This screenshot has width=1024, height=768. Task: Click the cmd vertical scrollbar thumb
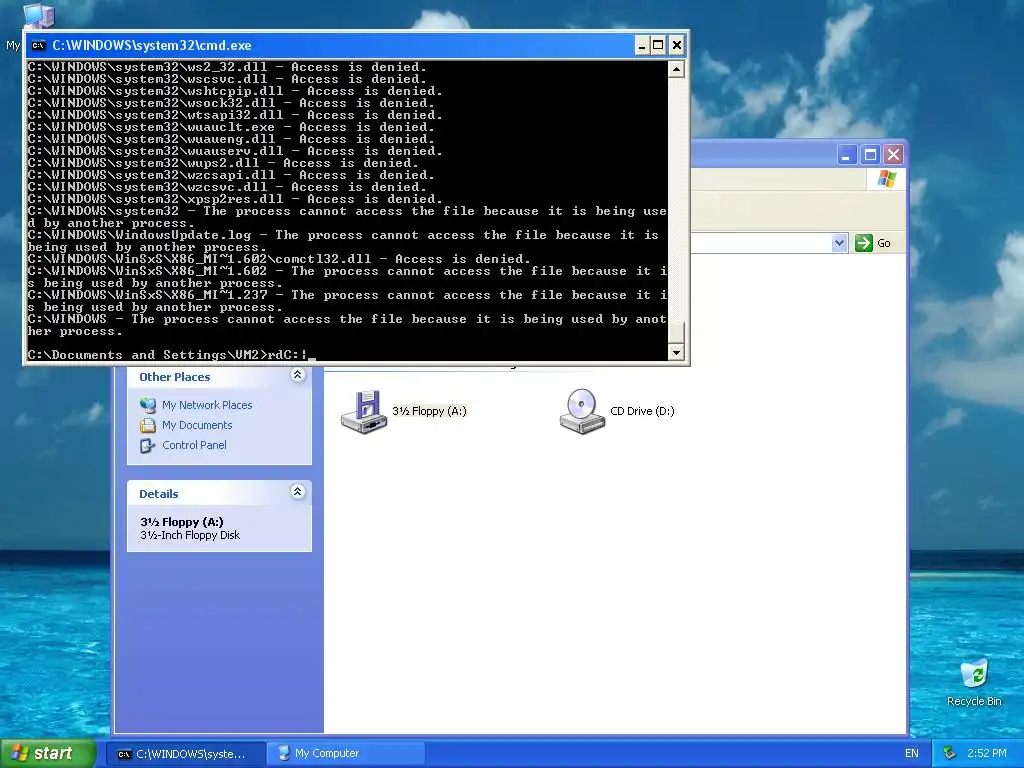pyautogui.click(x=676, y=332)
